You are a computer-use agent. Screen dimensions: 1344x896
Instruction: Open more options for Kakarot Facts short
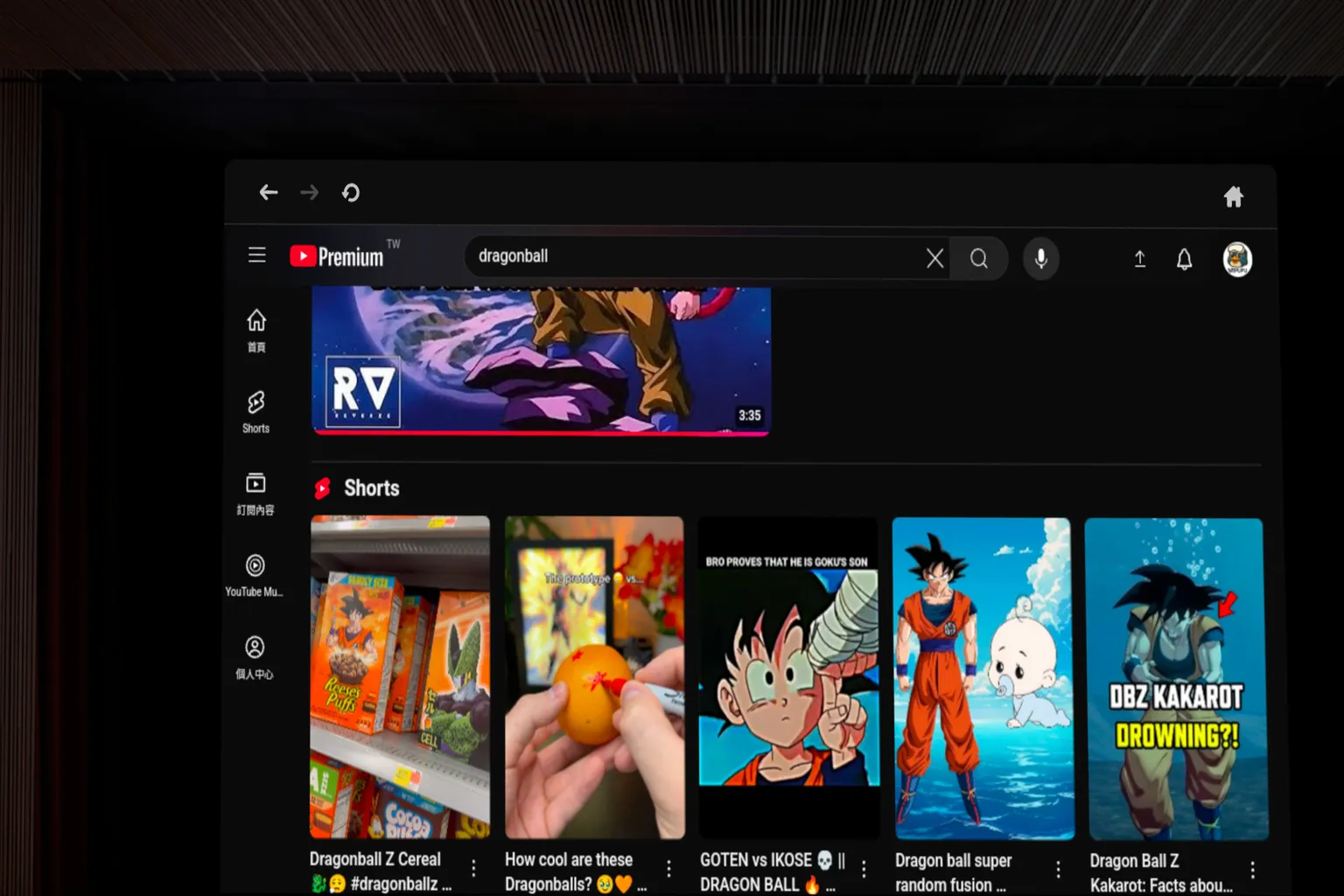click(x=1253, y=869)
